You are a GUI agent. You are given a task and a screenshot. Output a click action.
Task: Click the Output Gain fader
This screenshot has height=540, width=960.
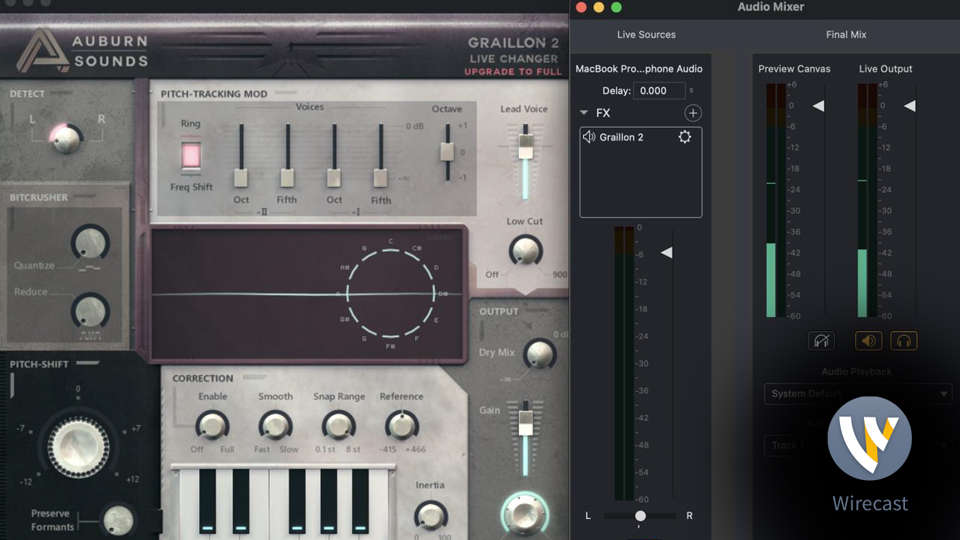click(x=525, y=423)
